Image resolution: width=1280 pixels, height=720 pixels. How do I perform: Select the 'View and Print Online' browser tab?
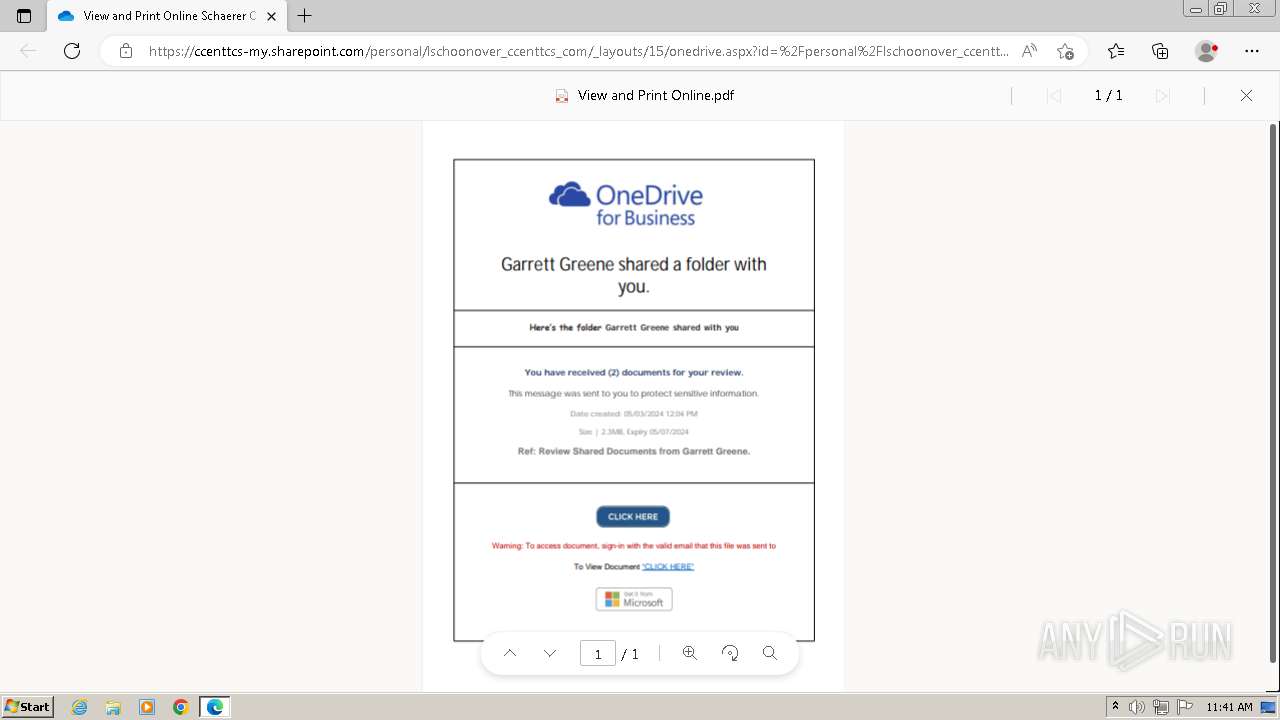167,16
